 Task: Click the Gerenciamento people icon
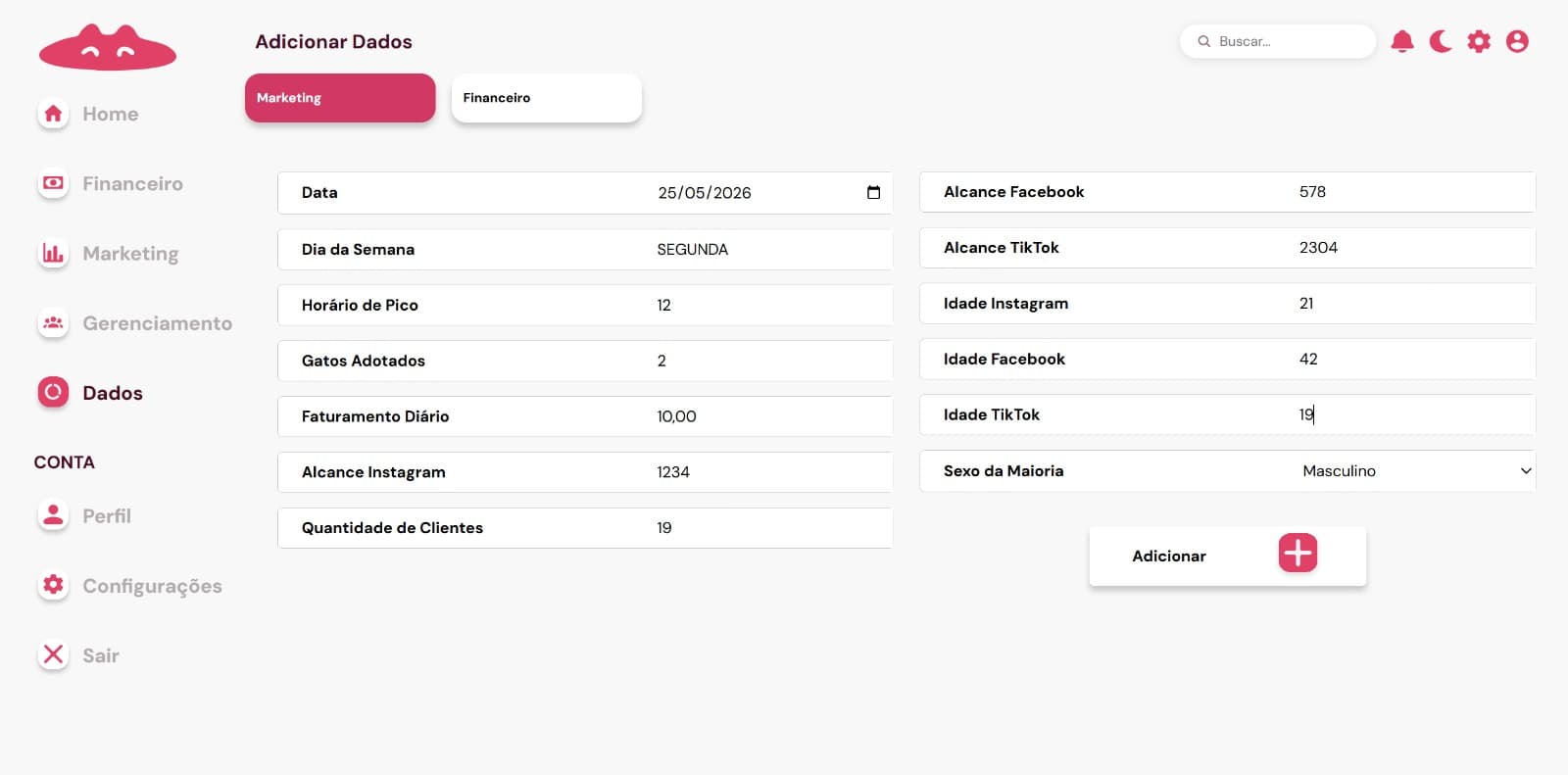click(x=53, y=322)
